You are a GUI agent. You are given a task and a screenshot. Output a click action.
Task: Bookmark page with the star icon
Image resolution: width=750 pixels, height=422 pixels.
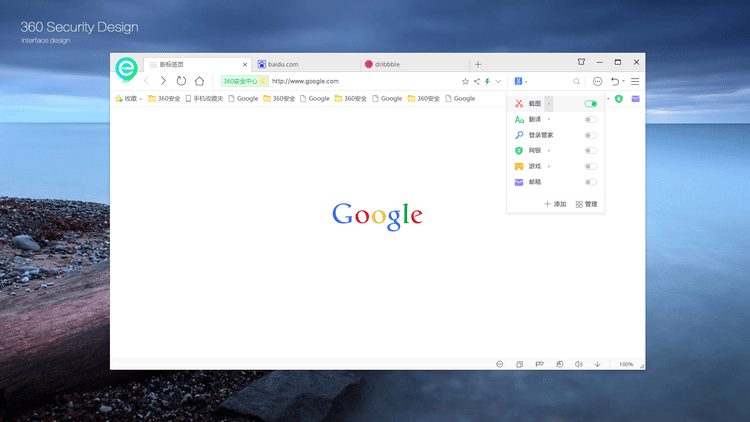(465, 81)
